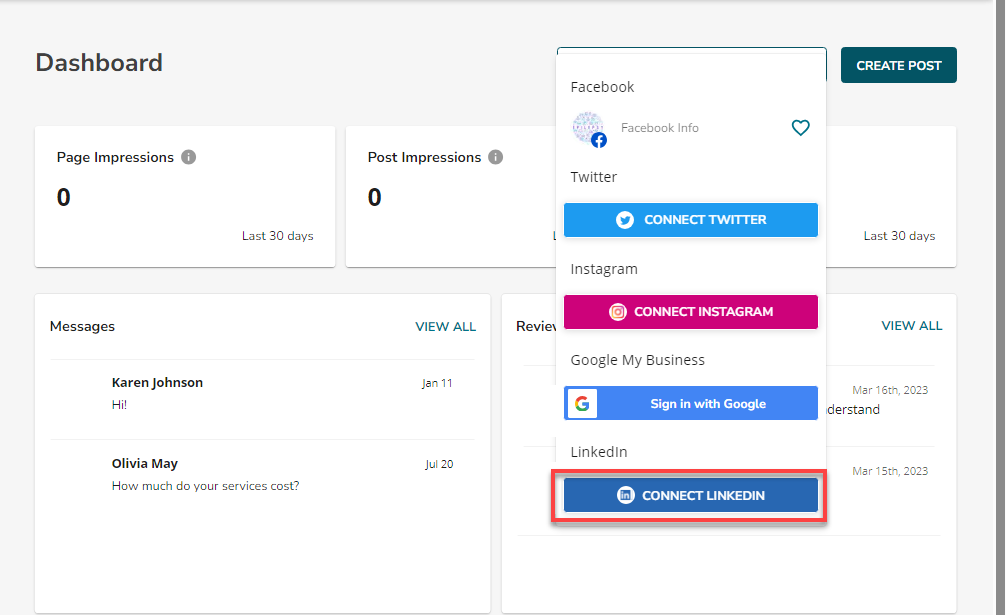The height and width of the screenshot is (615, 1006).
Task: Click the Twitter section label
Action: (593, 177)
